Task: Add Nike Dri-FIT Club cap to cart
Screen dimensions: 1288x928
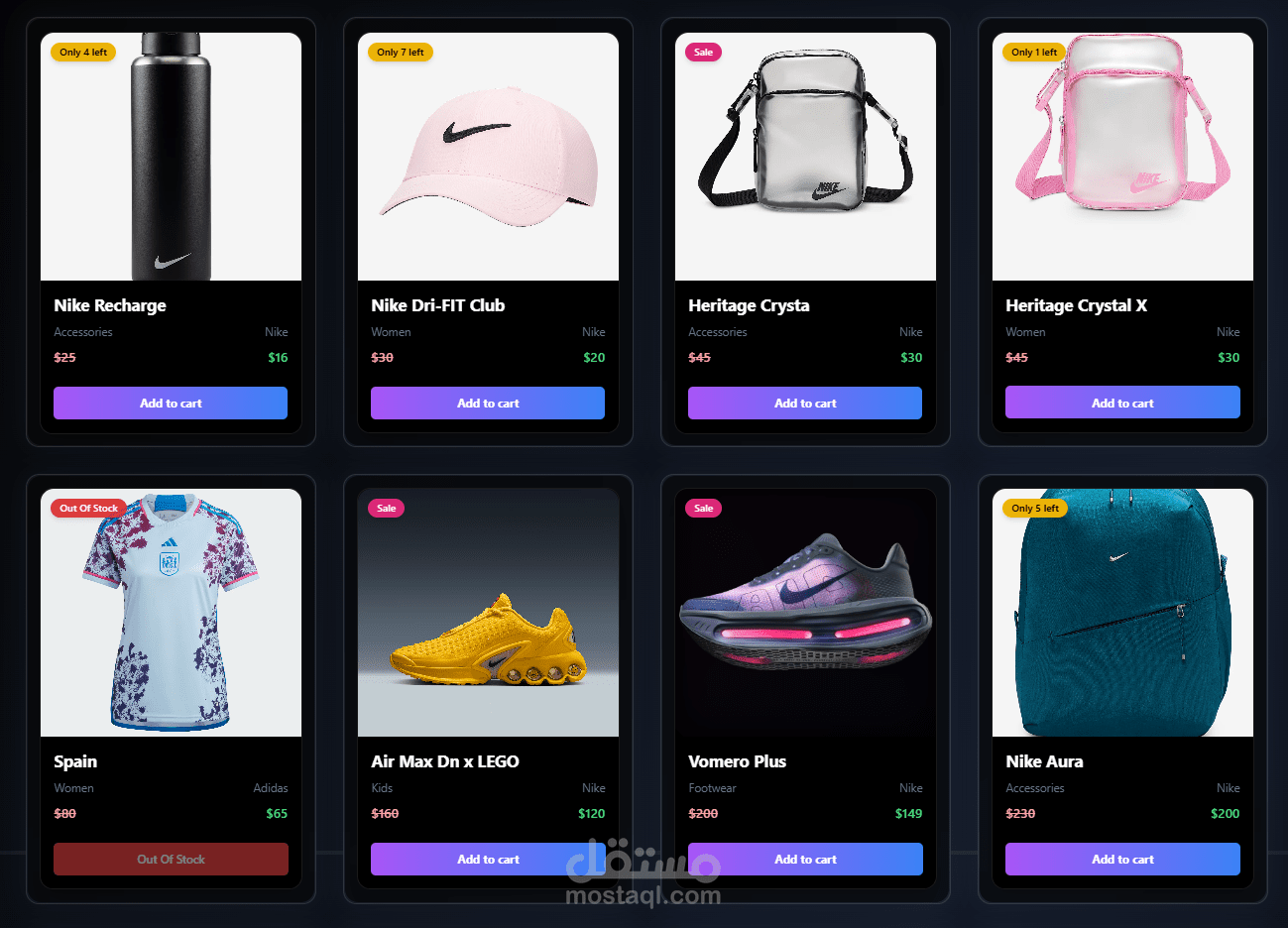Action: point(488,403)
